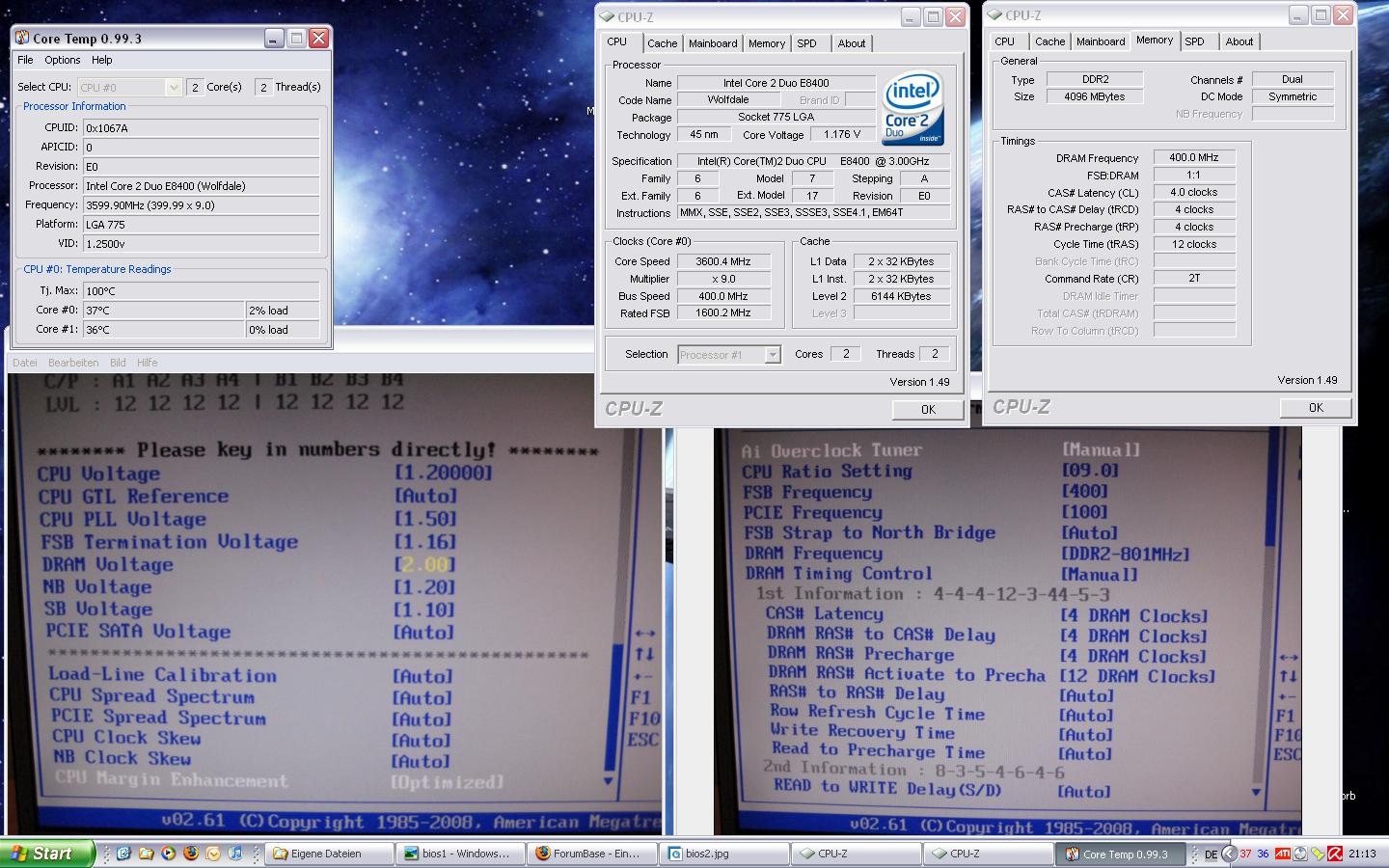Open Memory tab in left CPU-Z window

point(767,43)
